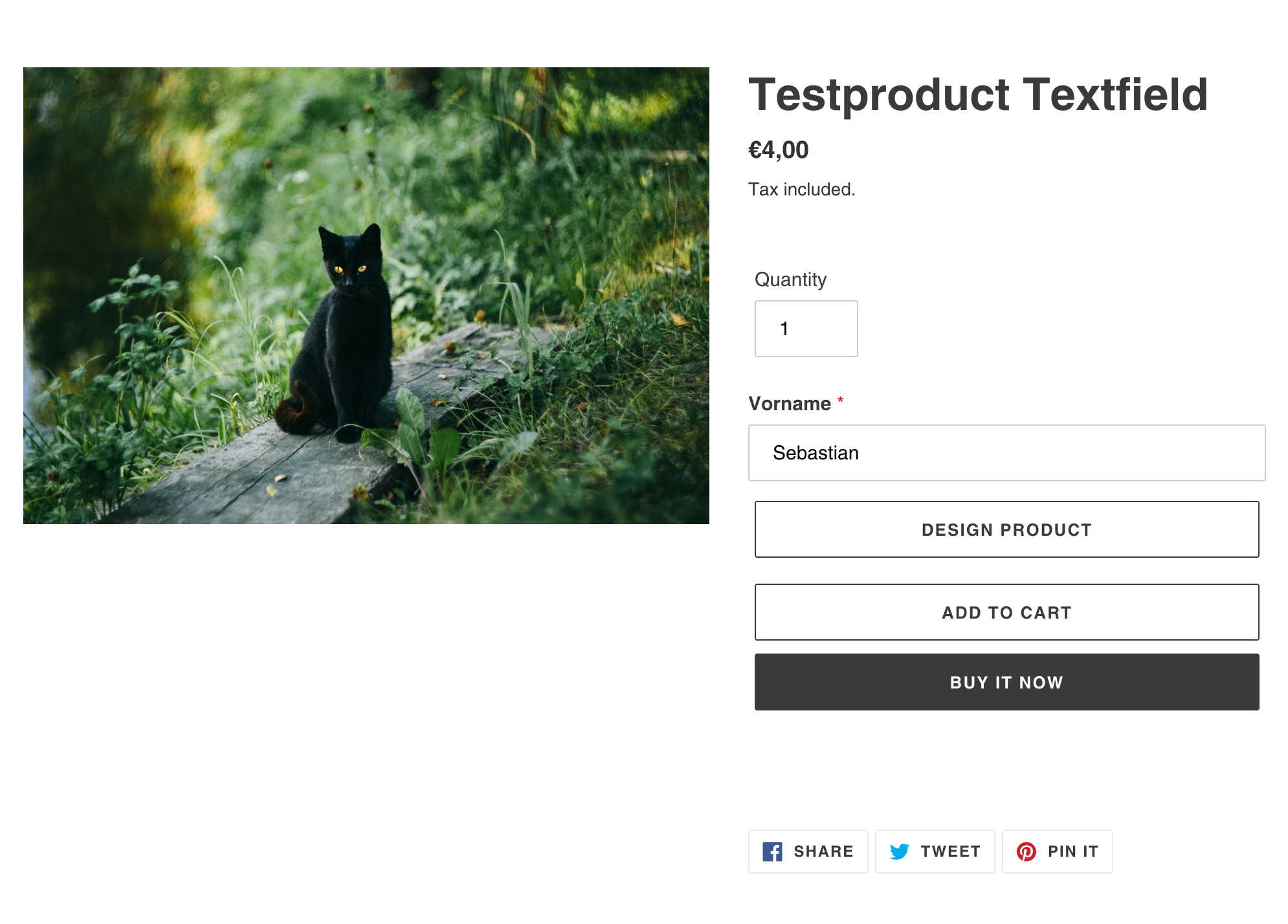The image size is (1288, 924).
Task: Click the Vorname field label
Action: 789,404
